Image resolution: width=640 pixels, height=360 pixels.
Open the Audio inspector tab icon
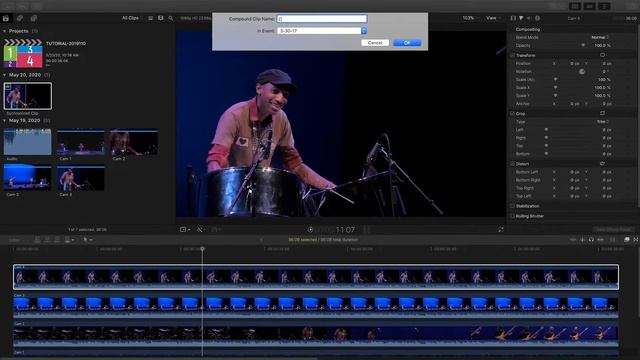coord(529,18)
